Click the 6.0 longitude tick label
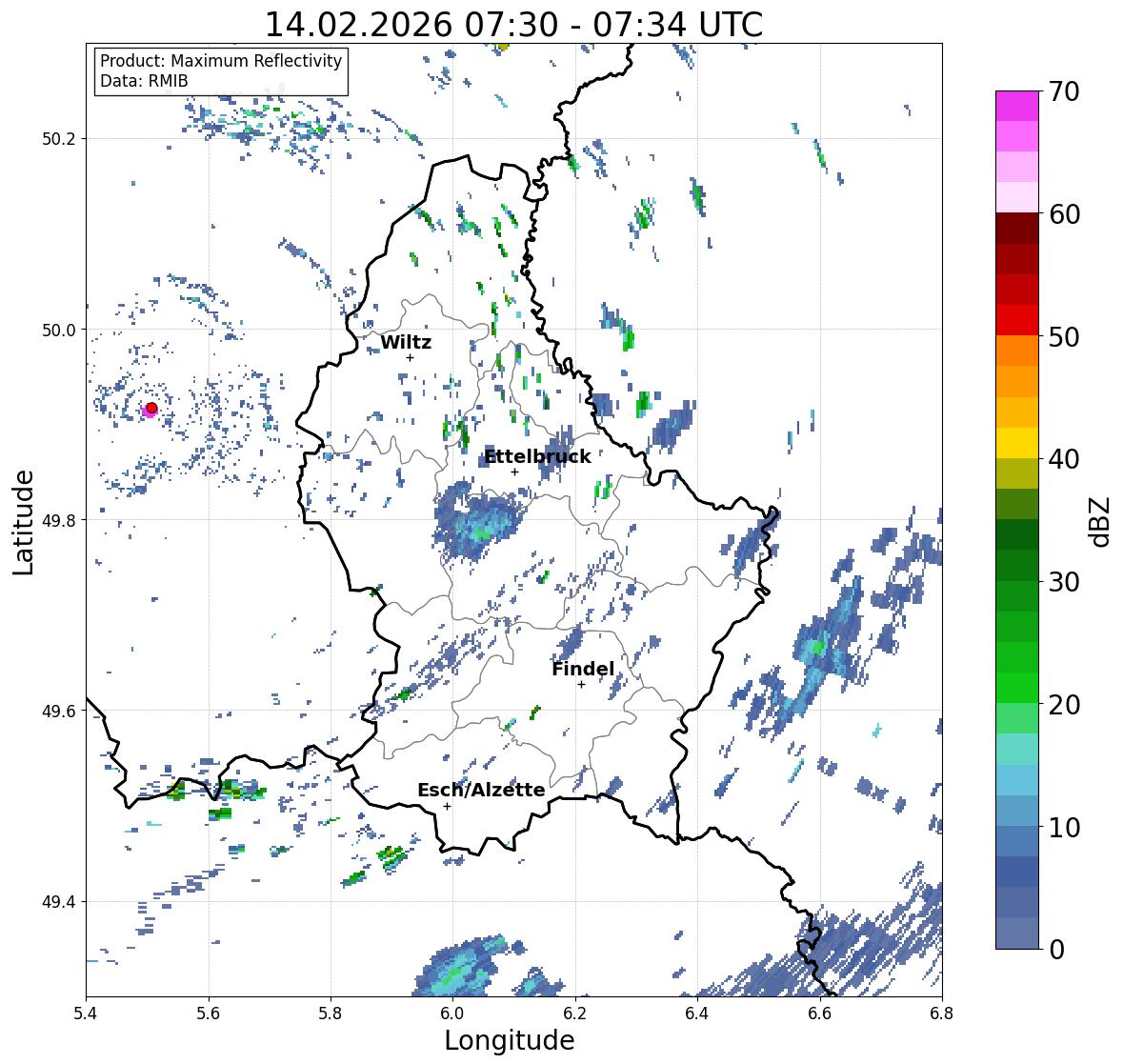The image size is (1123, 1064). click(452, 1014)
